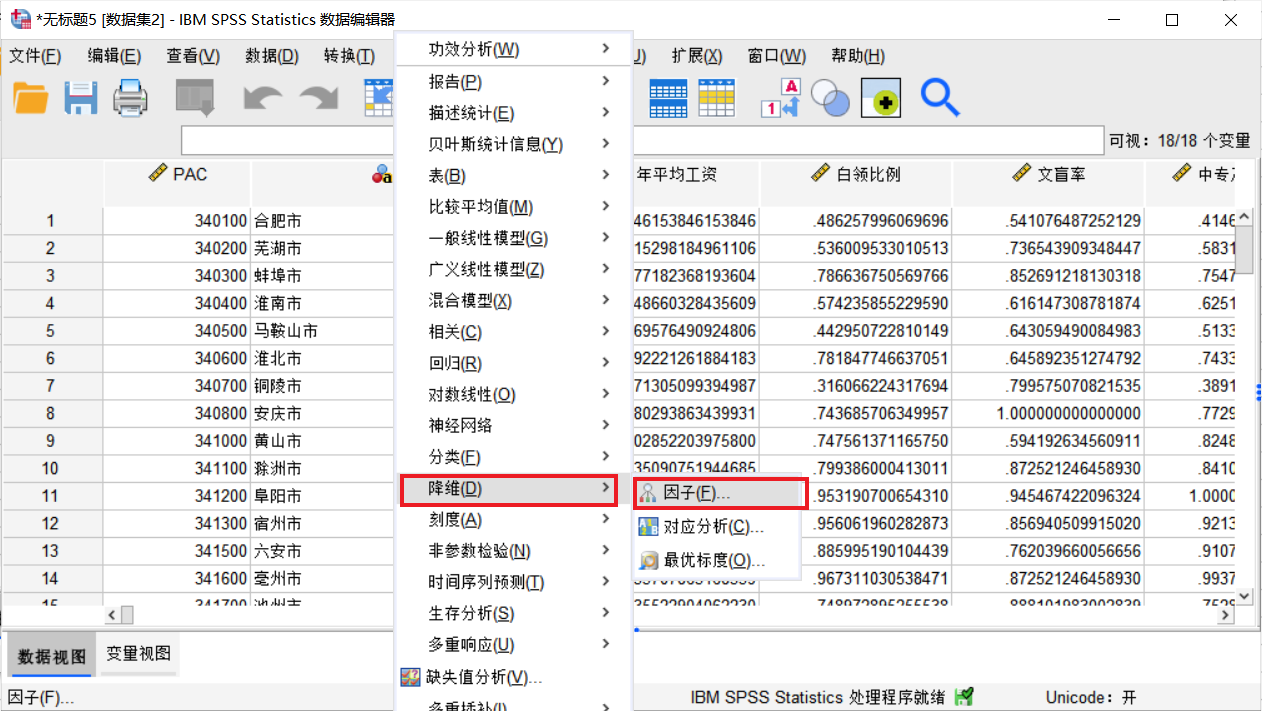Viewport: 1262px width, 711px height.
Task: Open the recall recent dialogs toolbar icon
Action: click(x=195, y=98)
